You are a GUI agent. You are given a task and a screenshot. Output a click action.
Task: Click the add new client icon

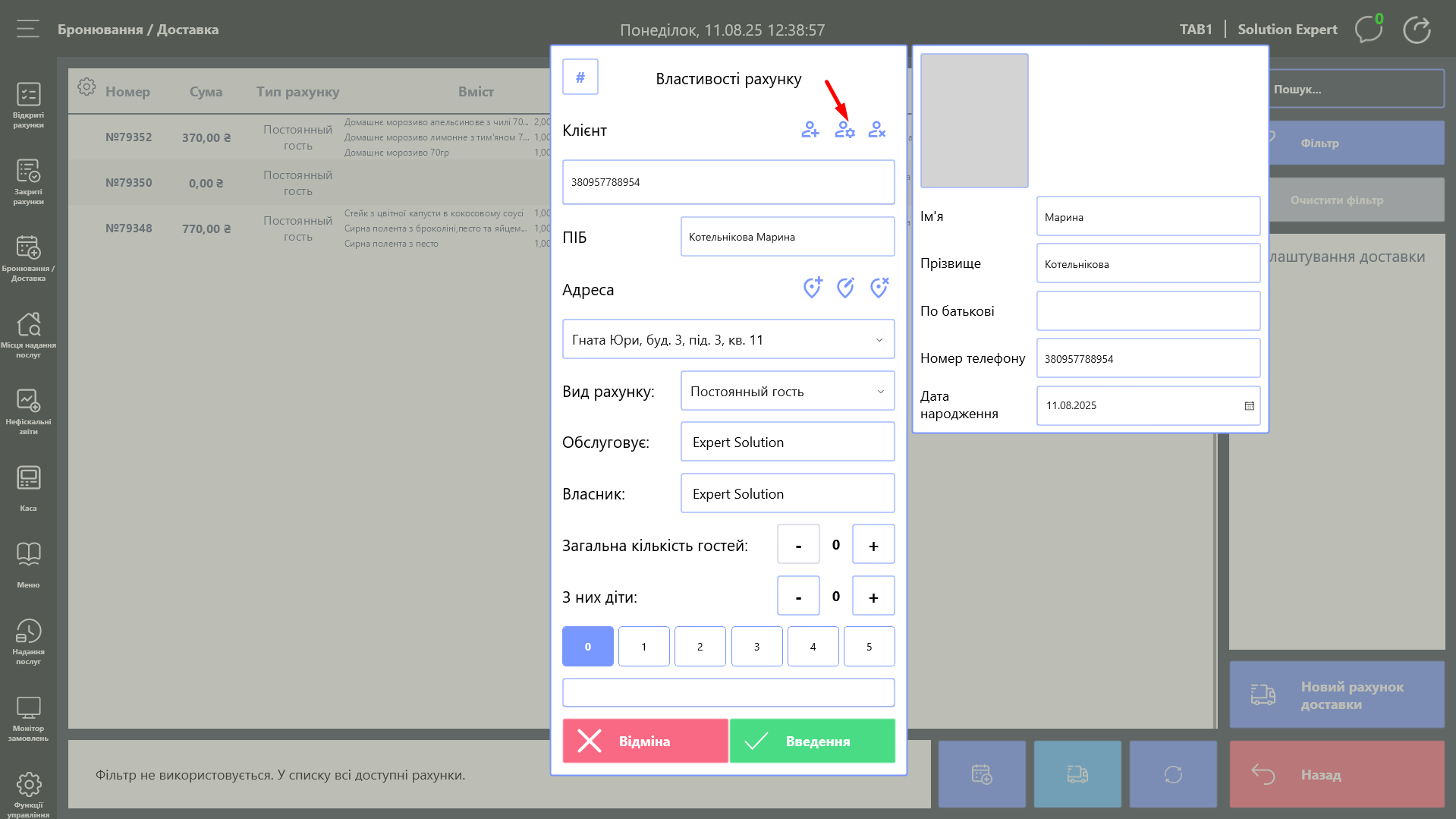click(810, 130)
